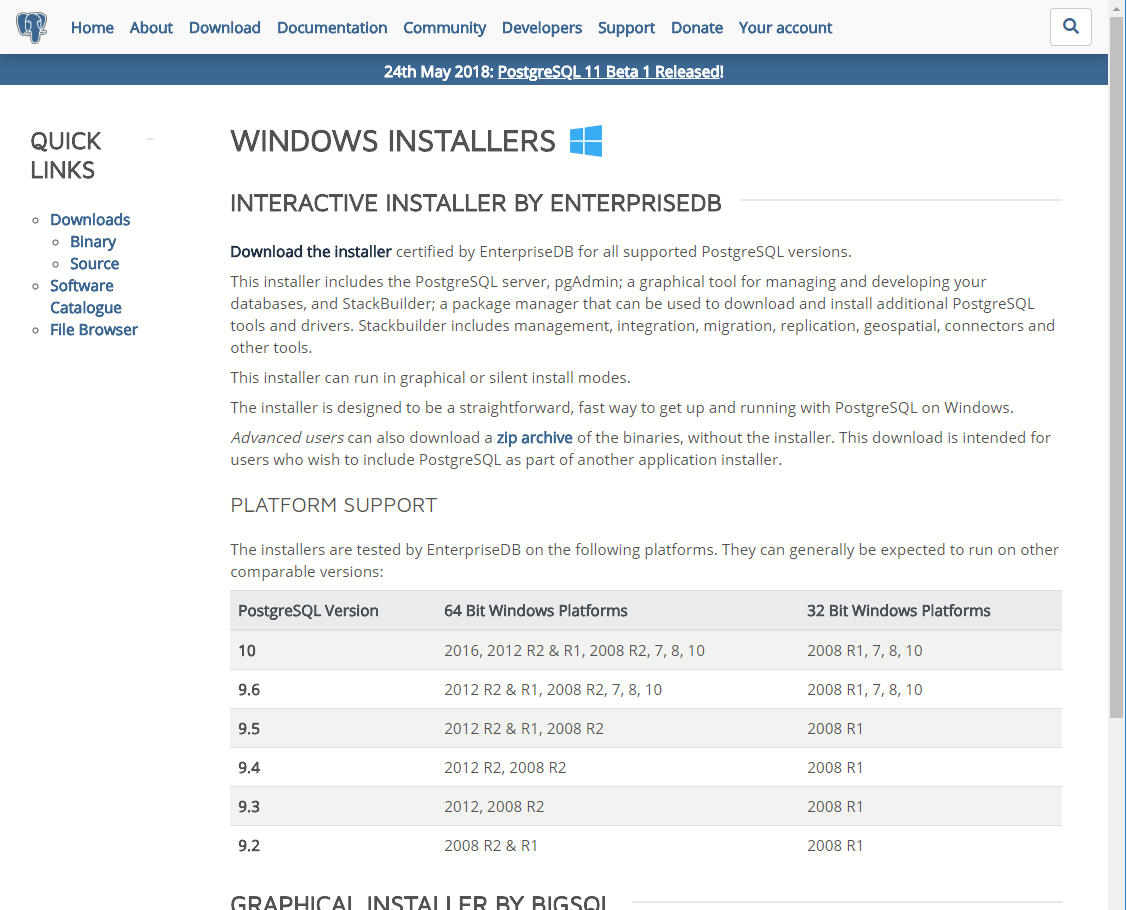Click the Download the installer link
This screenshot has height=910, width=1127.
310,252
